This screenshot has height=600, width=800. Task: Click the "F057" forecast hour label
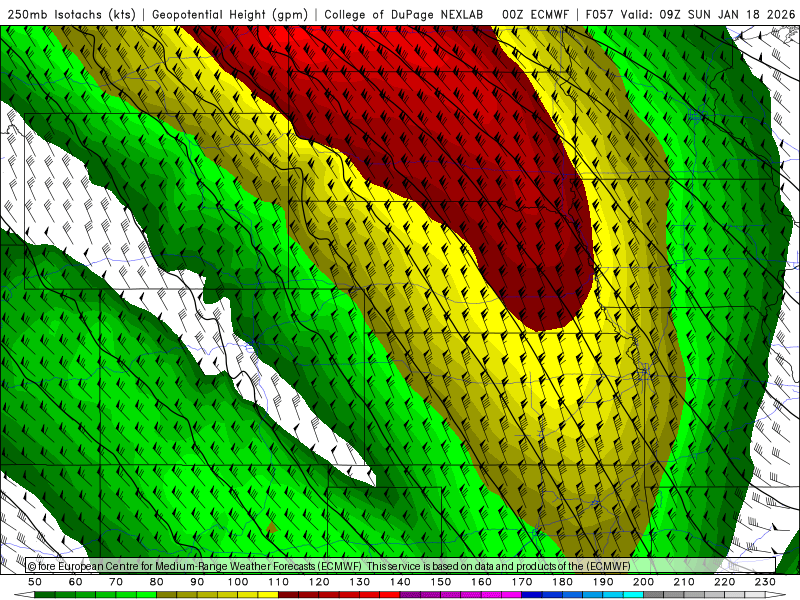pos(599,14)
